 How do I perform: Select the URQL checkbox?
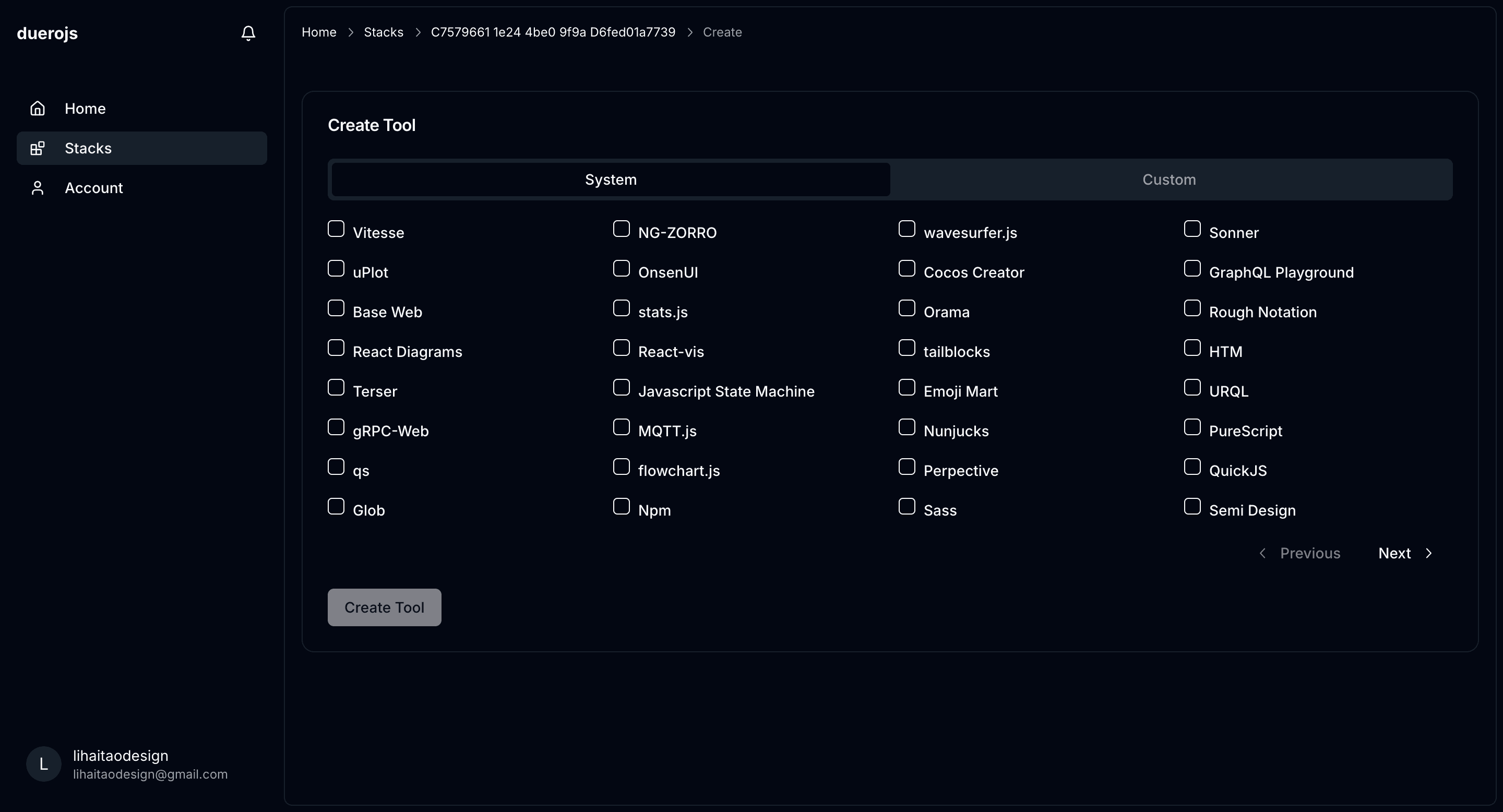tap(1192, 387)
